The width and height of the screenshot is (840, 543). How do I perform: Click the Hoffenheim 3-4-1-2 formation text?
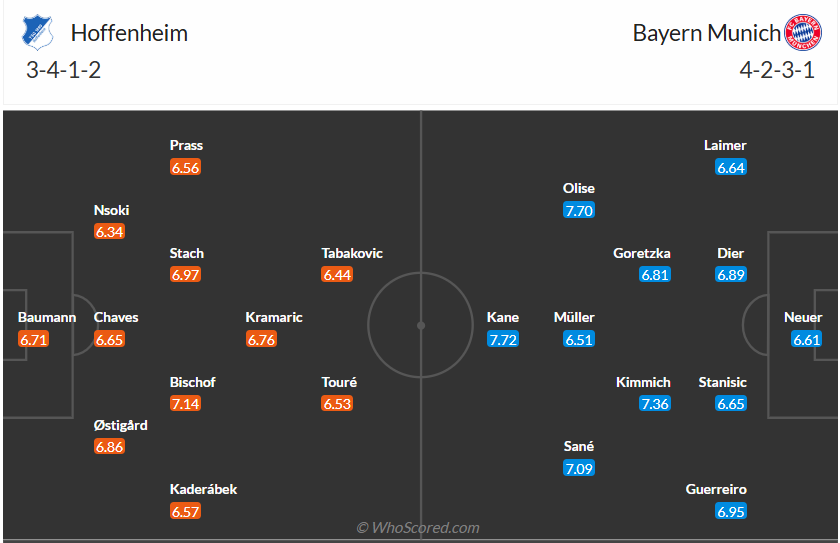64,70
